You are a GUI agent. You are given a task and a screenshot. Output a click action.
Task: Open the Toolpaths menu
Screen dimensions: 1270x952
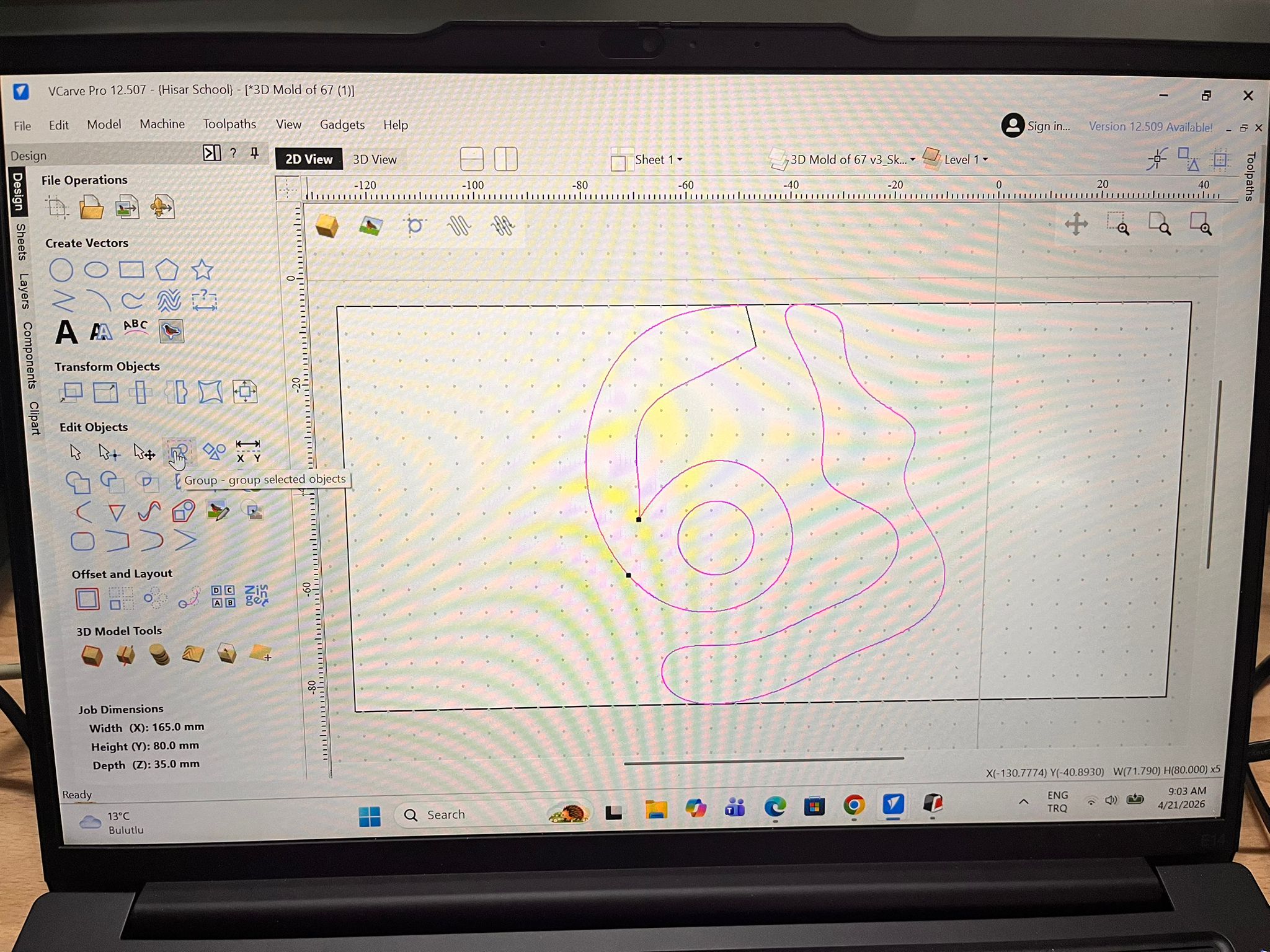(229, 125)
